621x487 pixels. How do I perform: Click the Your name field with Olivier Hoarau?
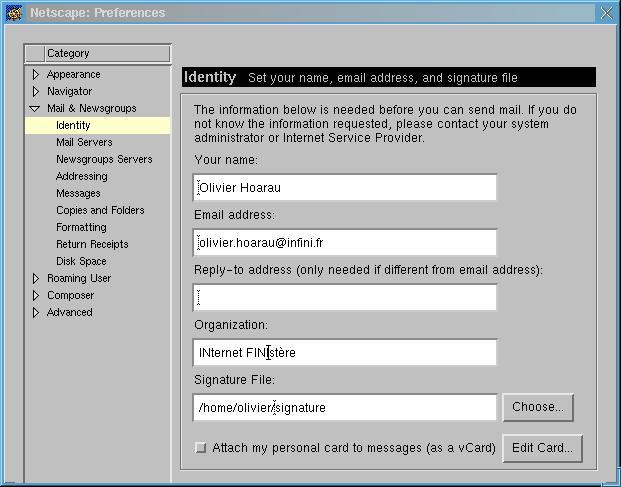[345, 187]
